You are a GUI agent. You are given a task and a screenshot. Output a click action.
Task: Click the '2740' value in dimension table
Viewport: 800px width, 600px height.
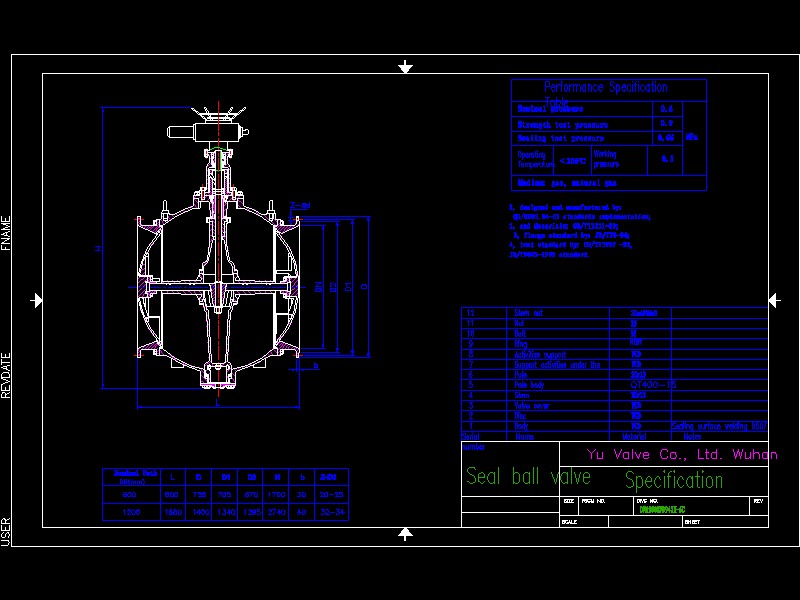(276, 512)
